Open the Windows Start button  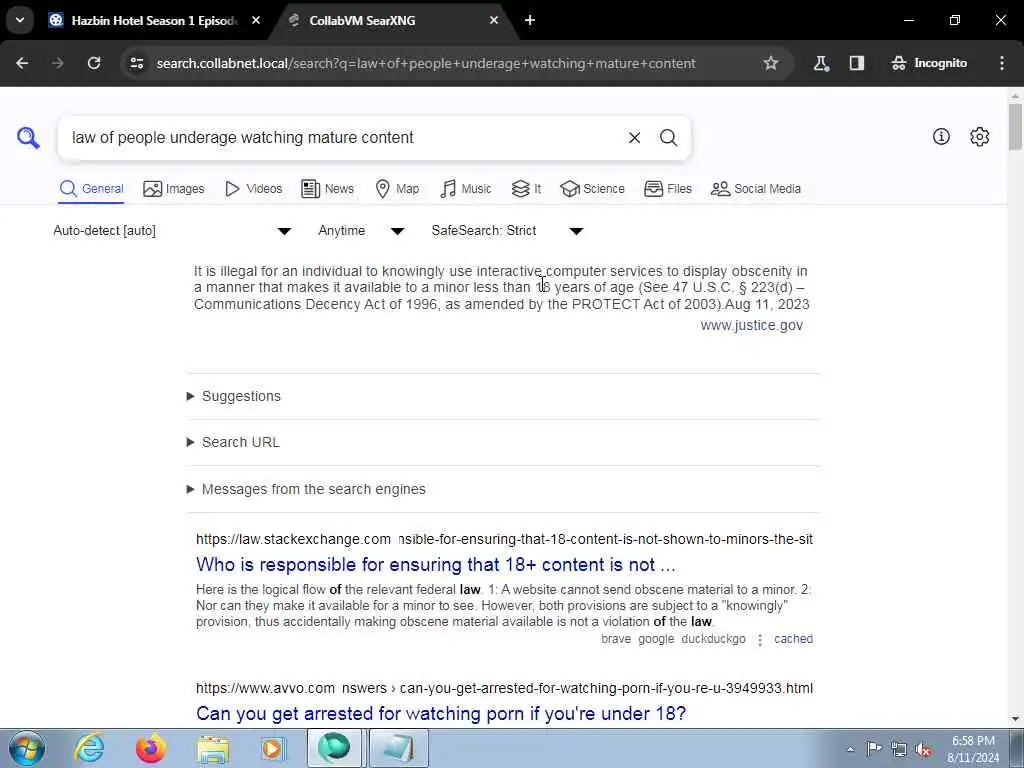pyautogui.click(x=26, y=748)
